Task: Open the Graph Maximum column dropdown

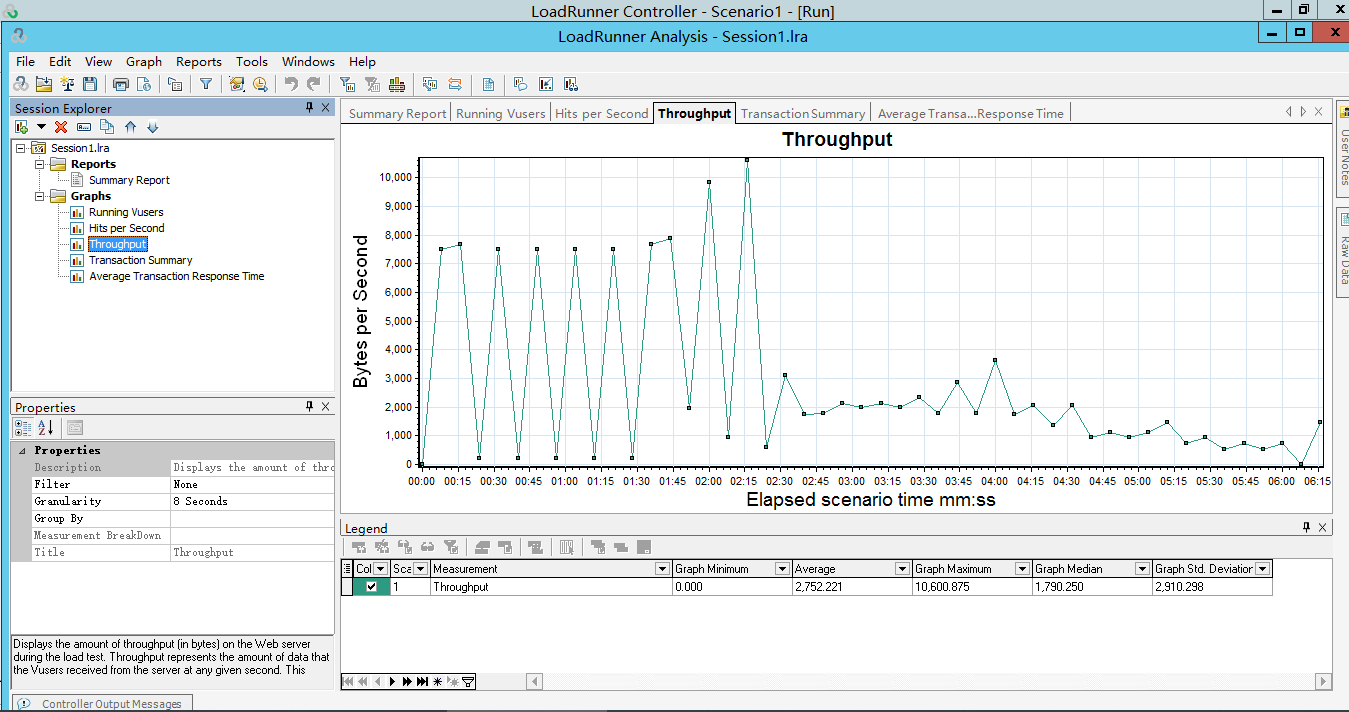Action: (1022, 569)
